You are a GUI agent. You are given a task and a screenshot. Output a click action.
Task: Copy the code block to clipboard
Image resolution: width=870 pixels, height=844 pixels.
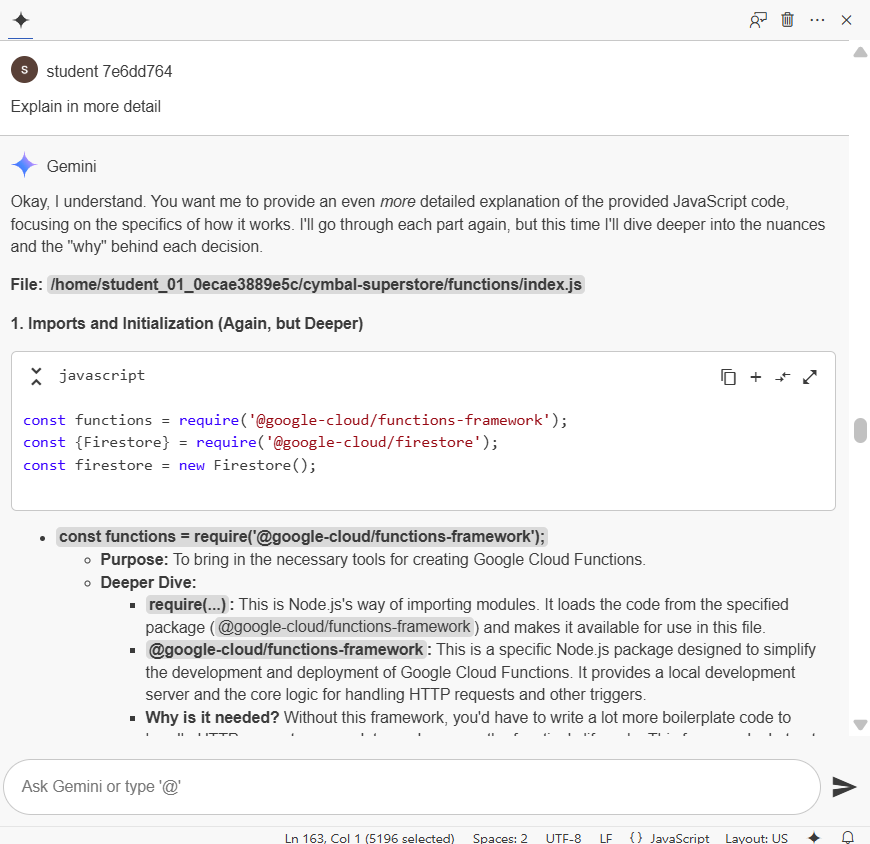click(728, 377)
